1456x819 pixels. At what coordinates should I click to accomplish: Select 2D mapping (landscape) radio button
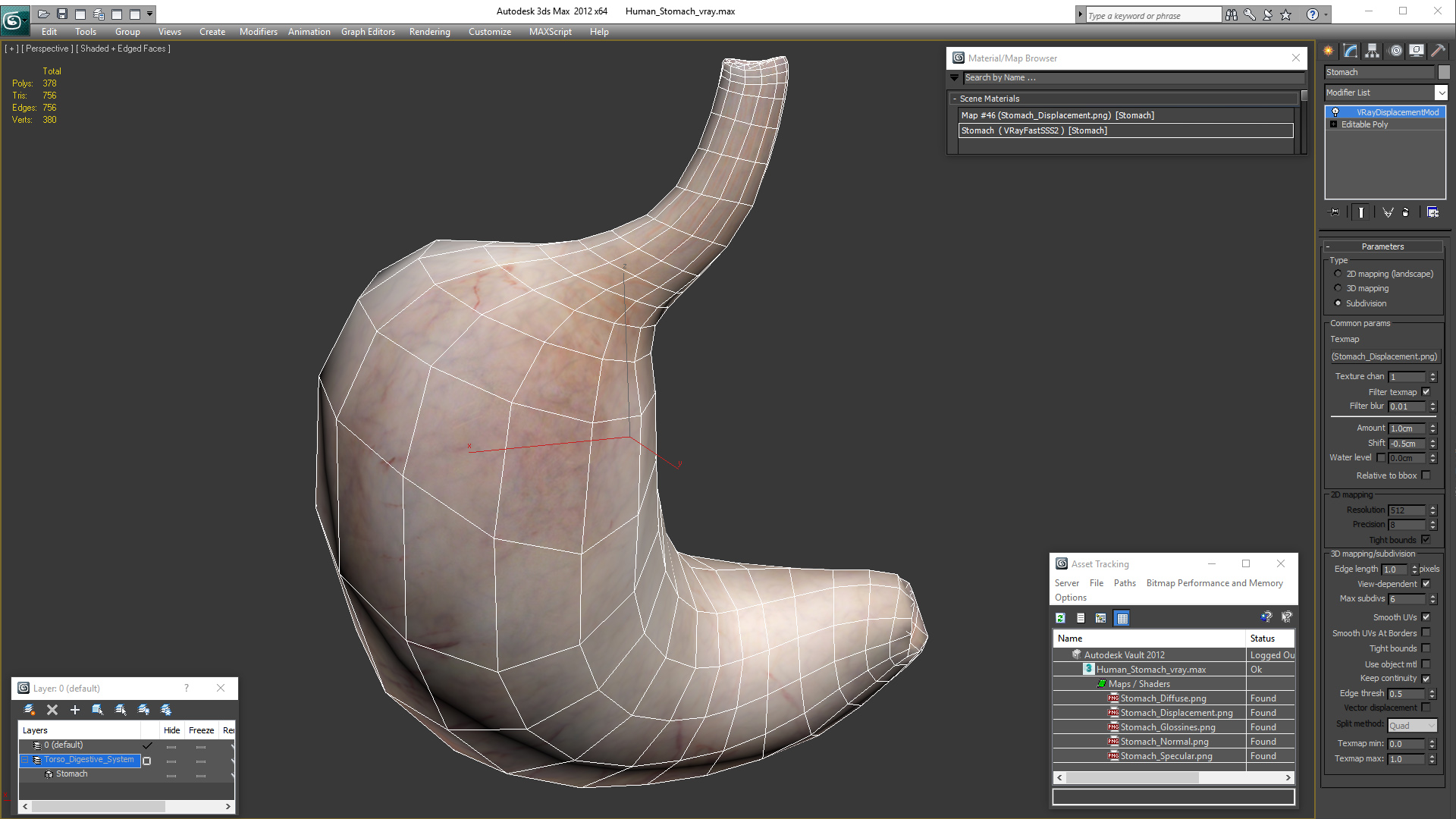(1338, 274)
